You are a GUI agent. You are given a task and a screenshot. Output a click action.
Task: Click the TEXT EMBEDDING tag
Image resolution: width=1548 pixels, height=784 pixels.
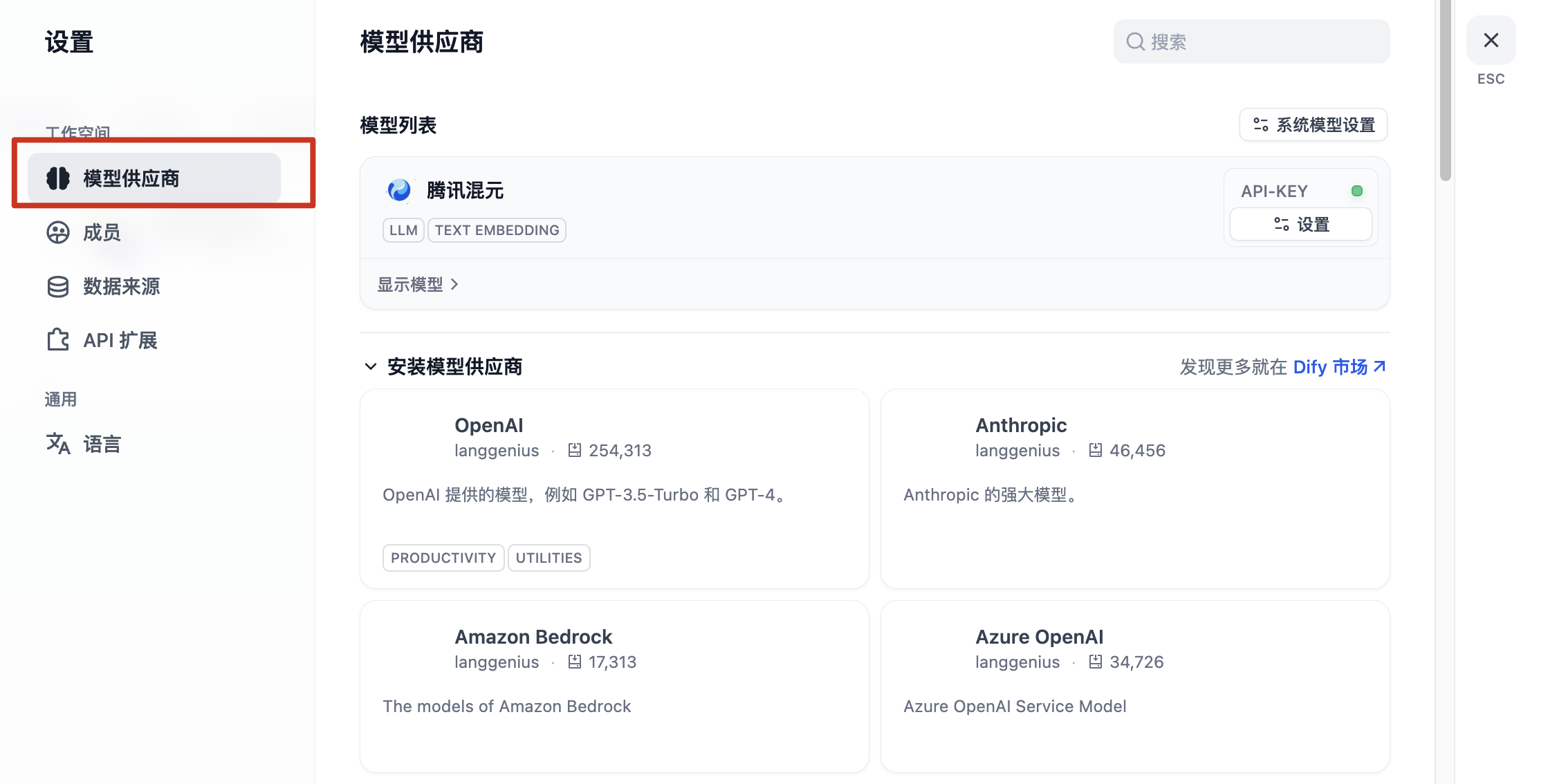pos(497,230)
